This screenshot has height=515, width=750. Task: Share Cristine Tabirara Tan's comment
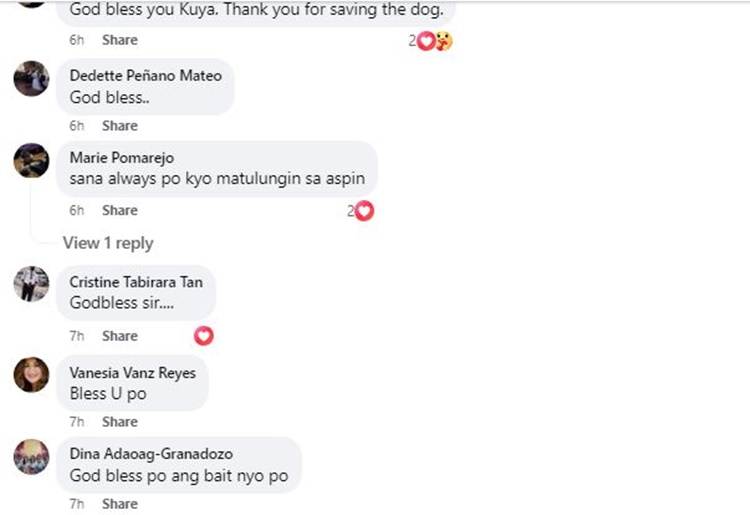120,336
